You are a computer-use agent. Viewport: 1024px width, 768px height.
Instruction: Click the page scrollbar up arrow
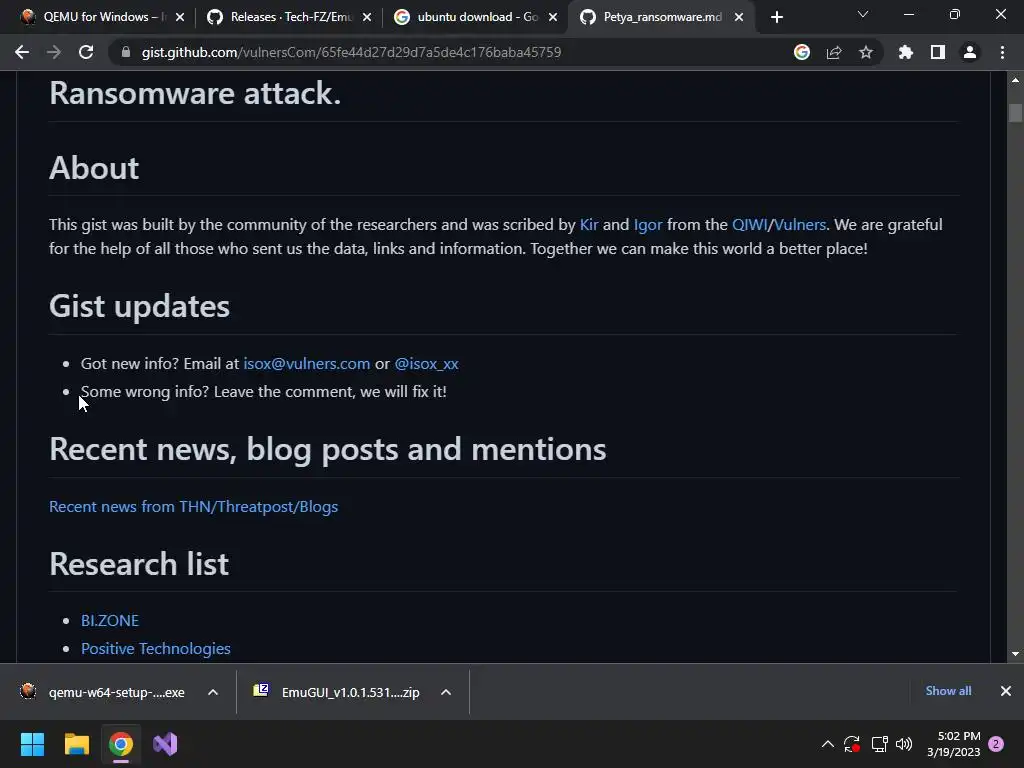pos(1015,80)
